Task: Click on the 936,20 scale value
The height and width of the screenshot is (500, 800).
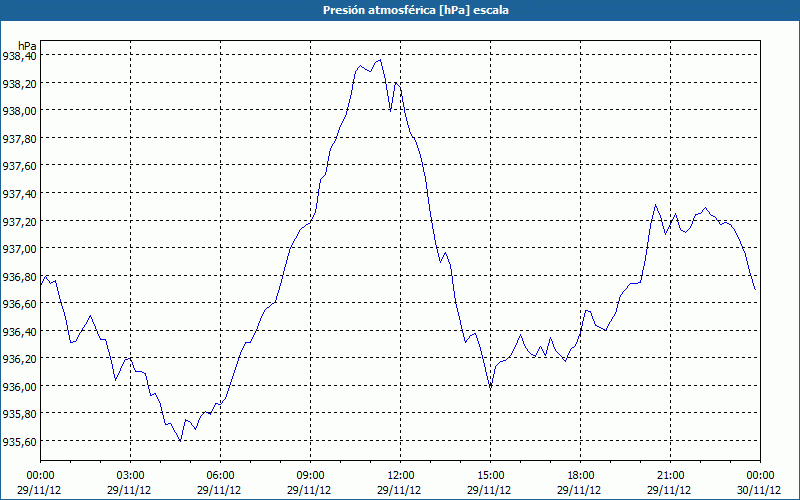Action: tap(19, 359)
